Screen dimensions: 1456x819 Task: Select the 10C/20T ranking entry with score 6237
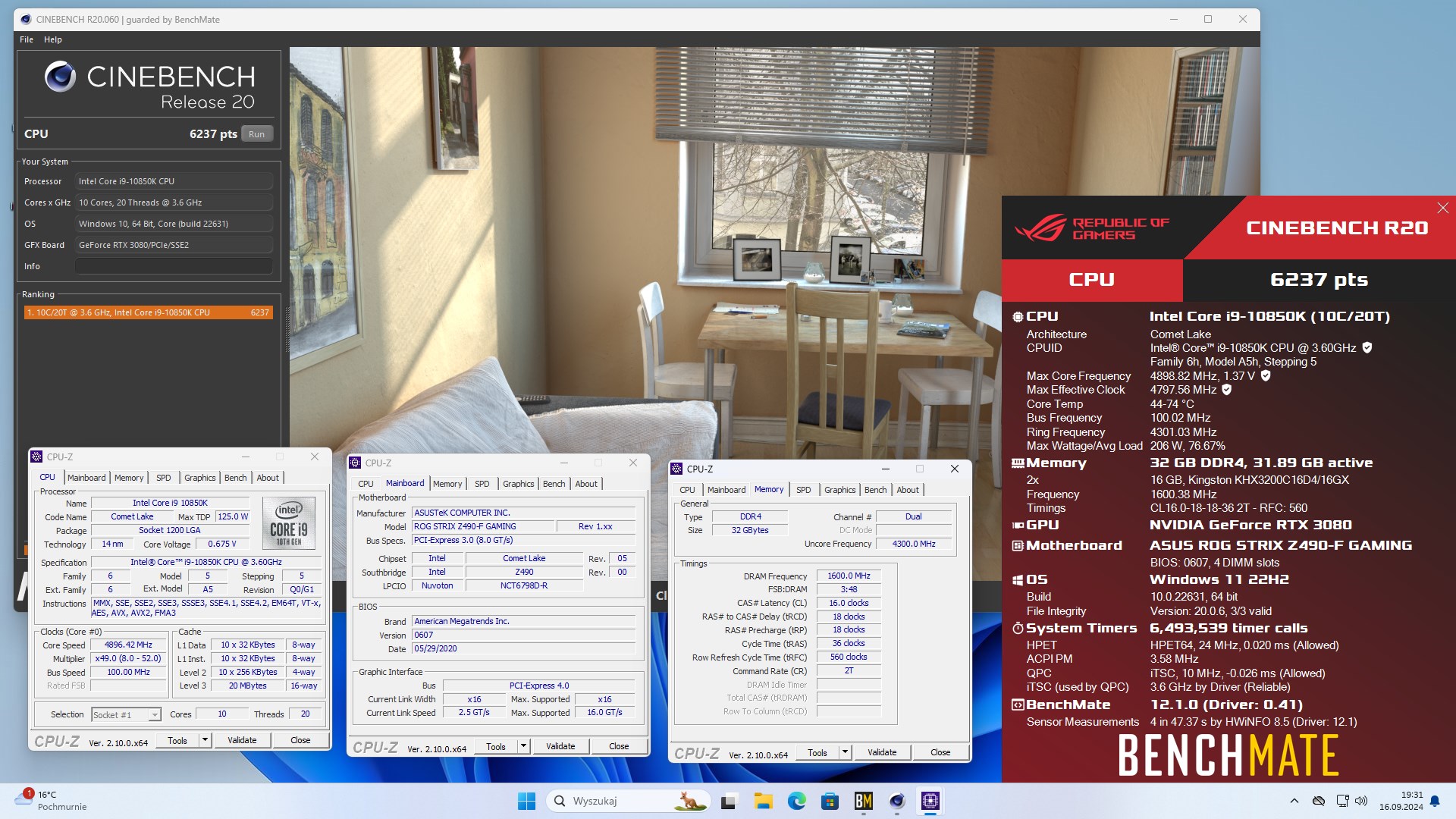pyautogui.click(x=148, y=312)
